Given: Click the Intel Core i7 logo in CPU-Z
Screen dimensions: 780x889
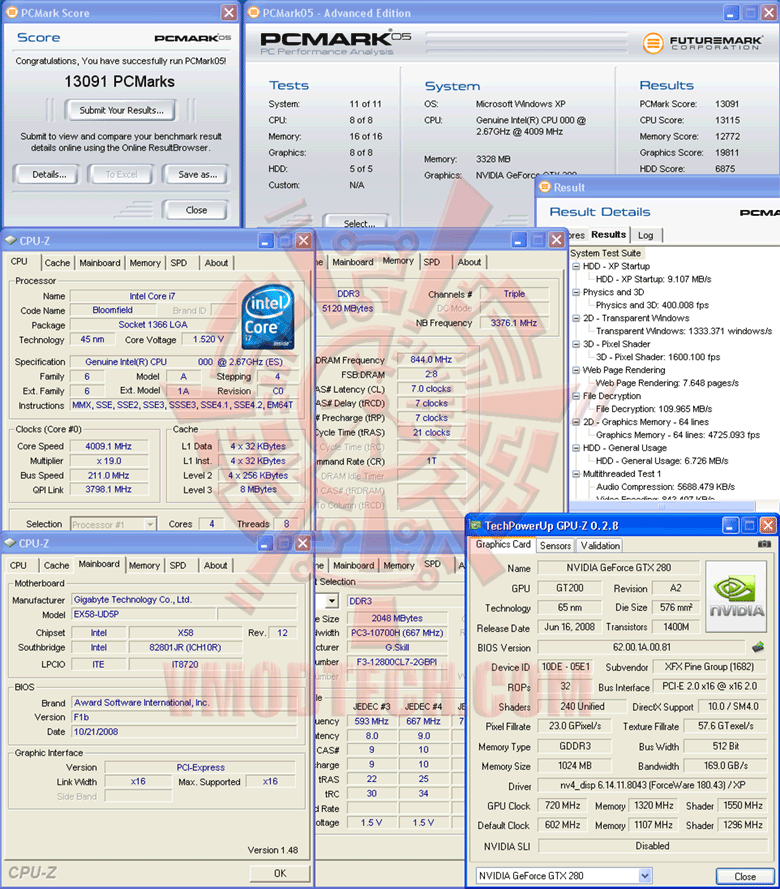Looking at the screenshot, I should (x=268, y=317).
